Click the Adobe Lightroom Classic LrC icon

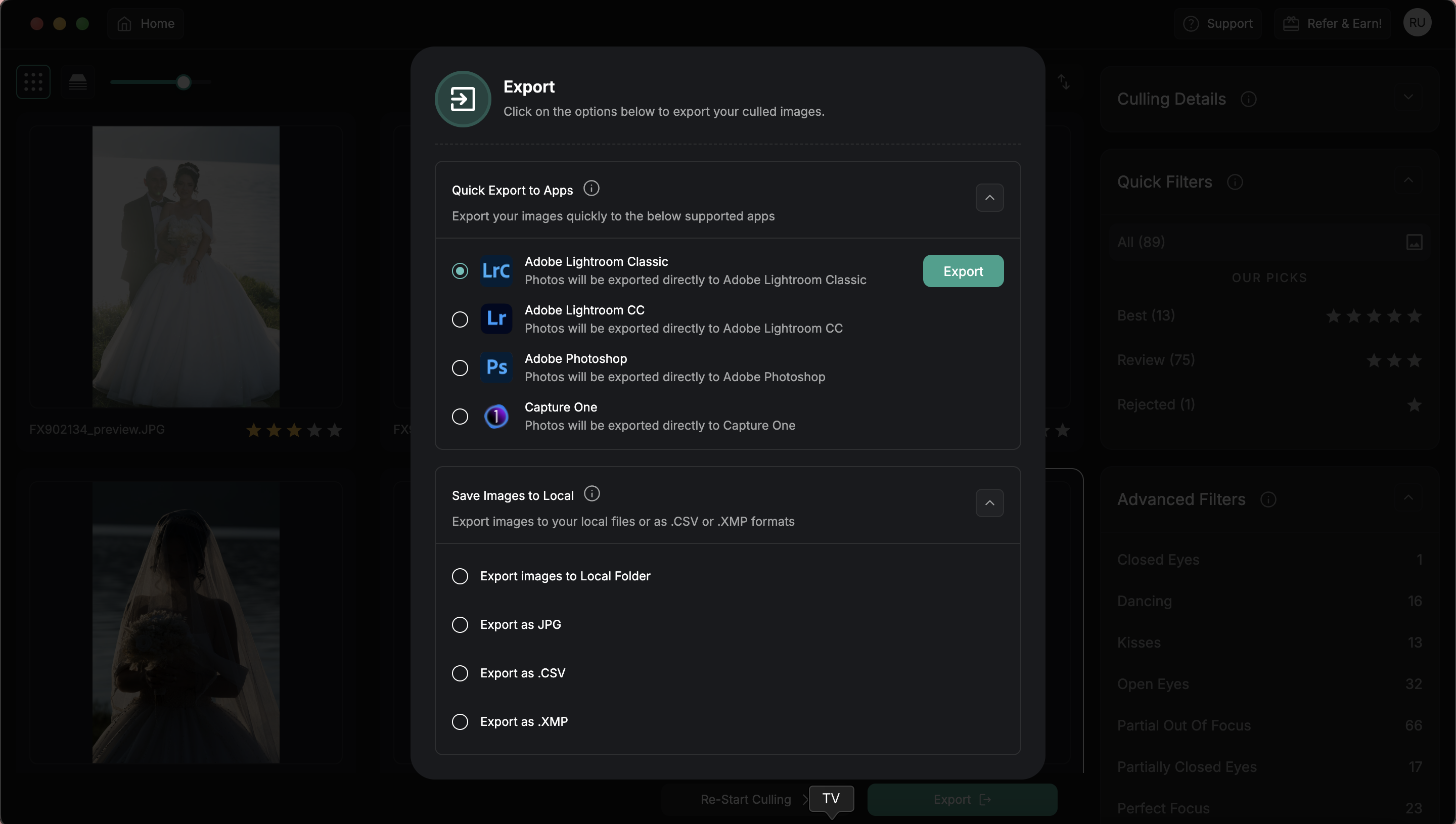click(496, 270)
